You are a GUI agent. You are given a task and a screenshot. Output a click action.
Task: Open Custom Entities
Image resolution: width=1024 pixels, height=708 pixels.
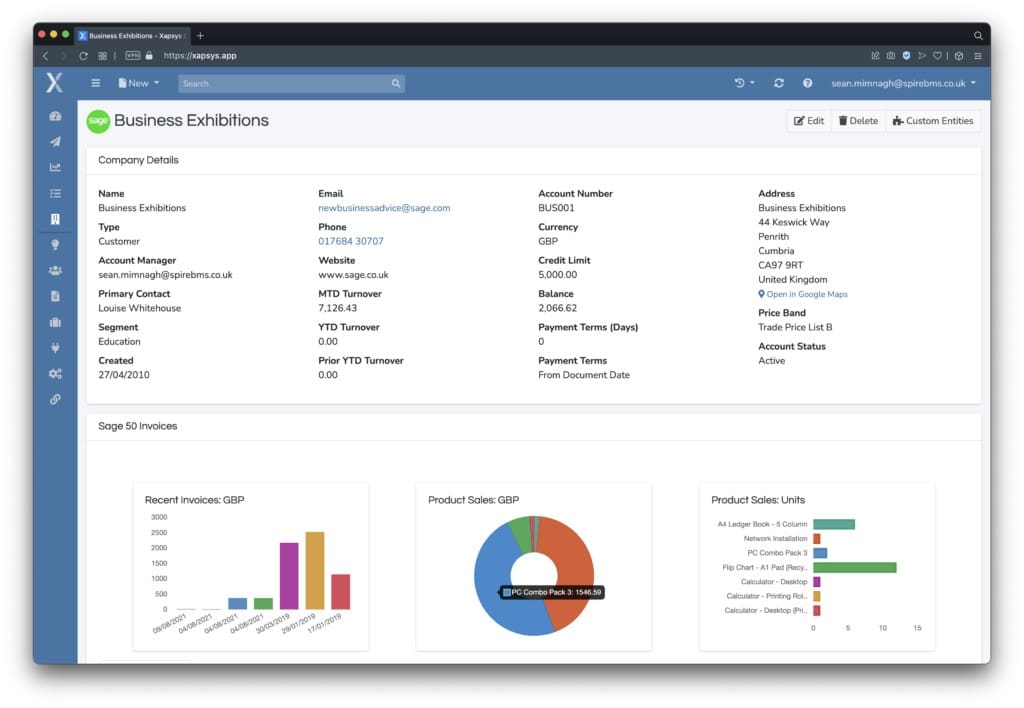coord(933,121)
